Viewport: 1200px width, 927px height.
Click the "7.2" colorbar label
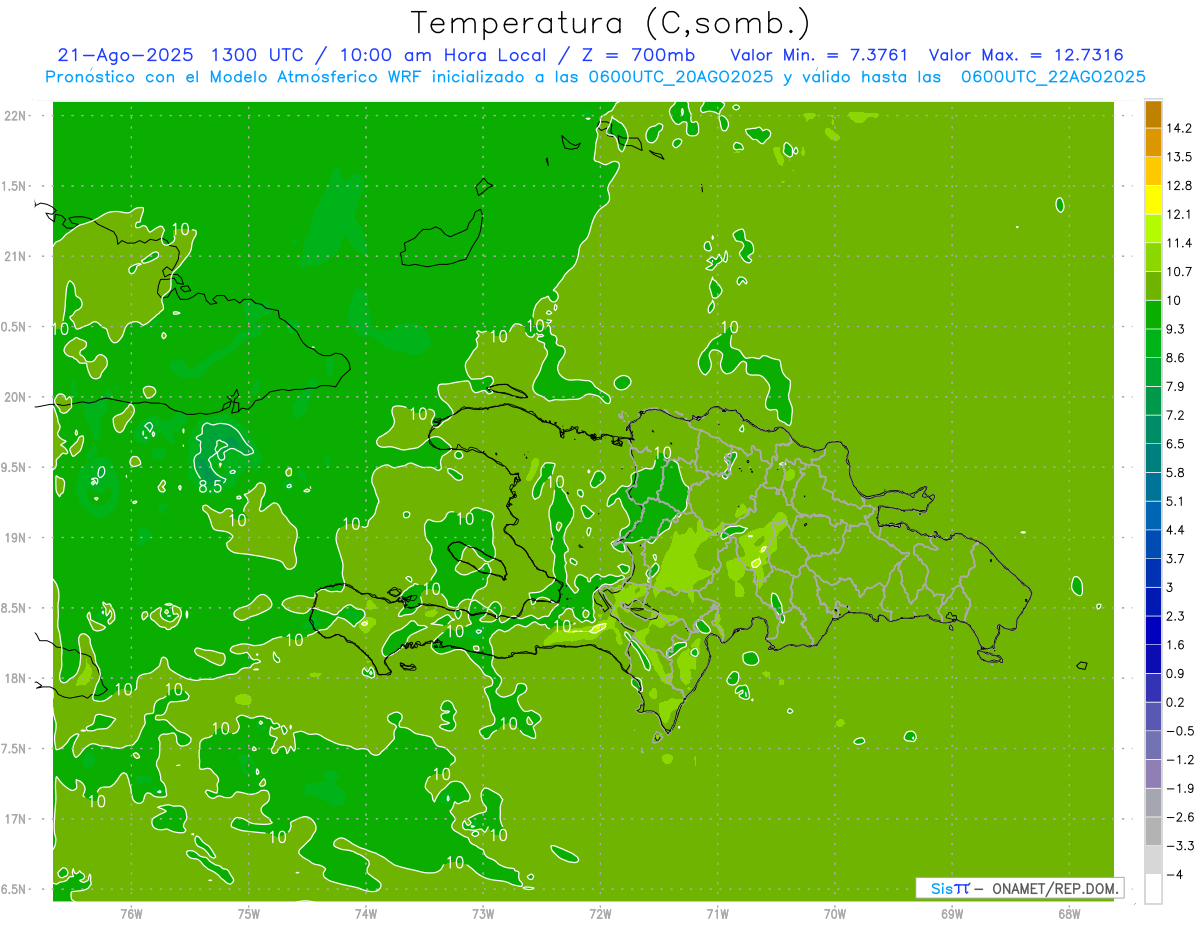tap(1176, 415)
